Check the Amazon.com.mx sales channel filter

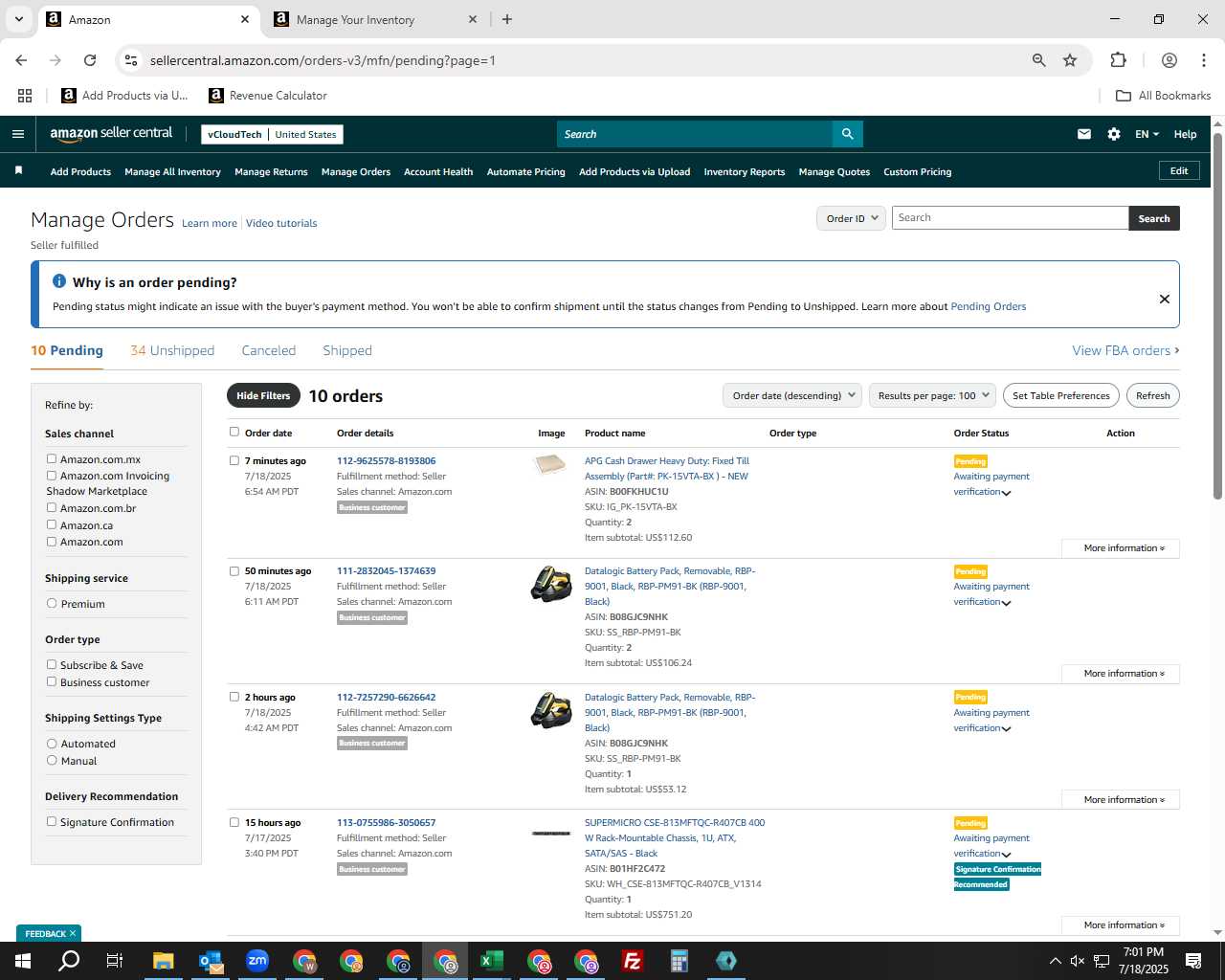tap(52, 459)
